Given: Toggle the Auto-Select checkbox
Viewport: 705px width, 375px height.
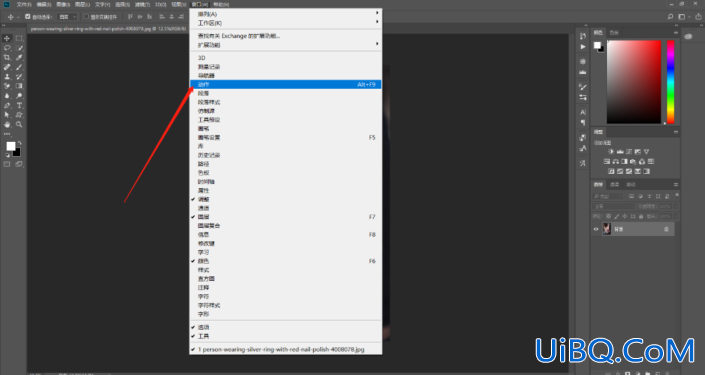Looking at the screenshot, I should 27,17.
